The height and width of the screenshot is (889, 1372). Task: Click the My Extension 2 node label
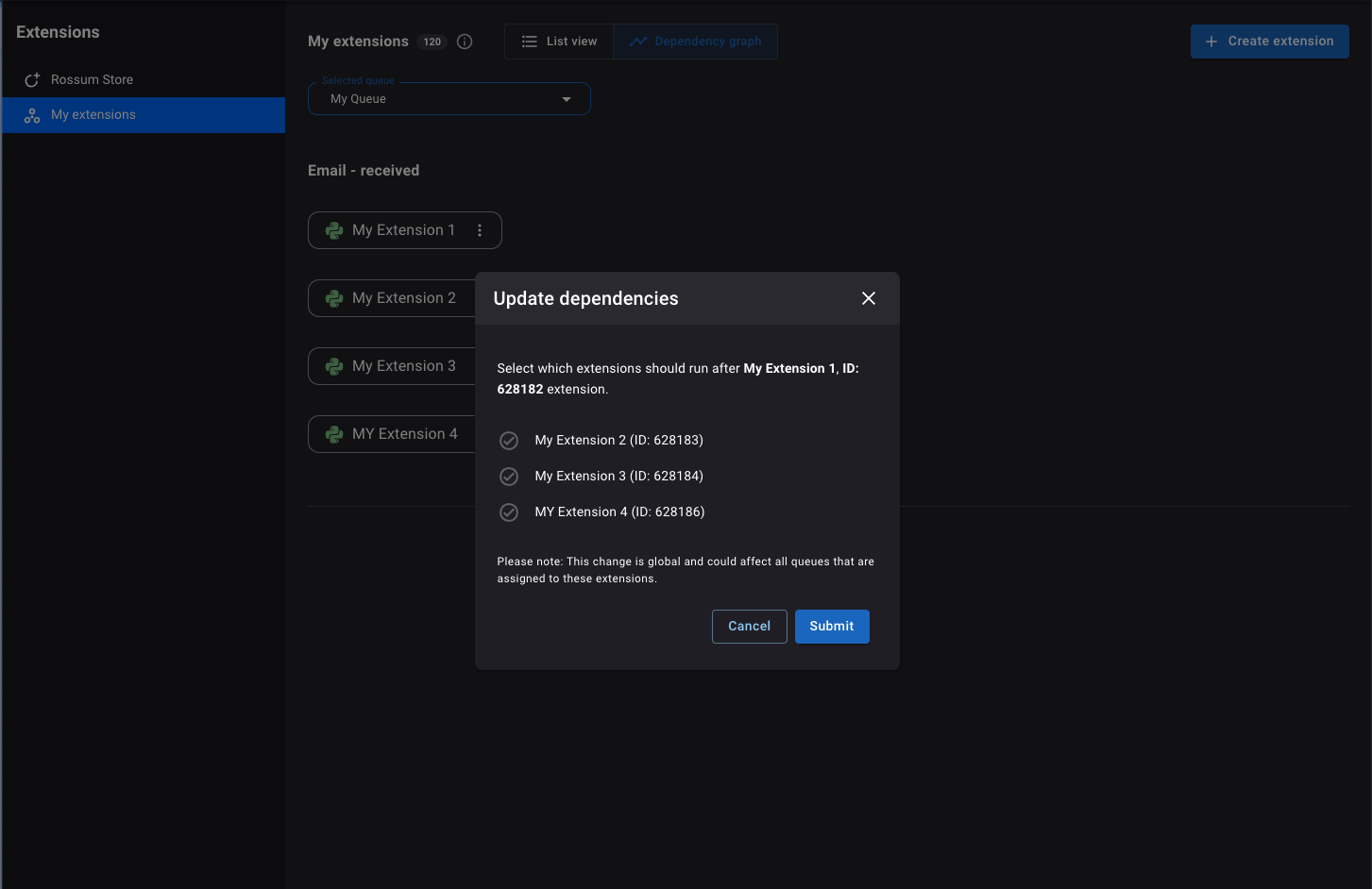click(x=404, y=298)
